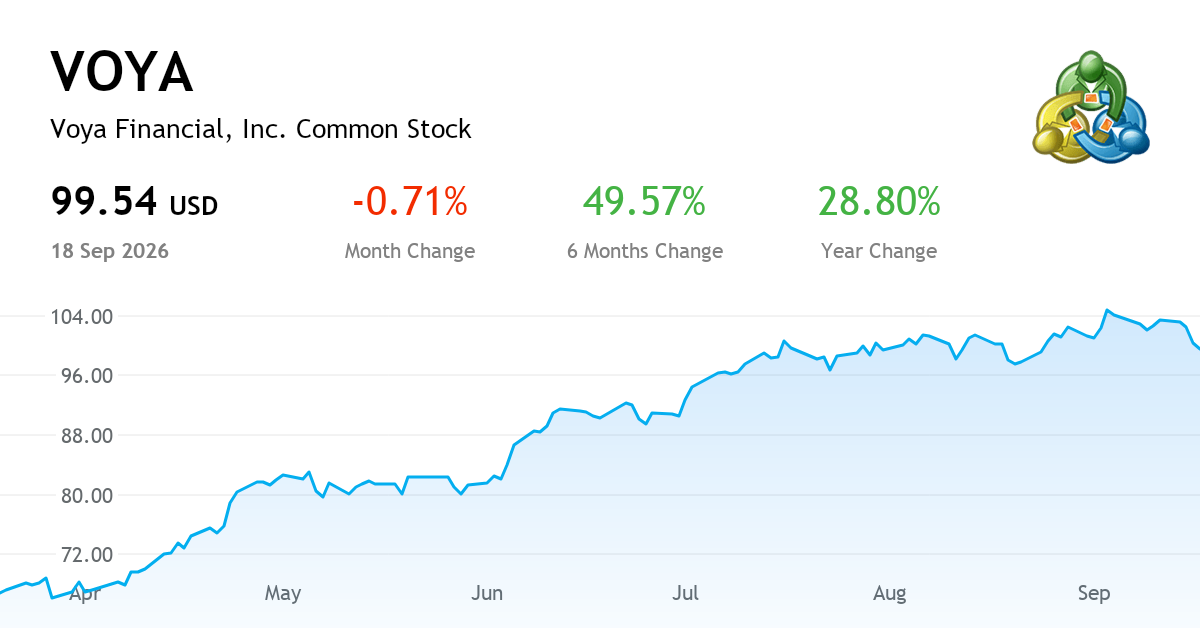This screenshot has width=1200, height=628.
Task: Click the chart peak near Sep
Action: coord(1107,310)
